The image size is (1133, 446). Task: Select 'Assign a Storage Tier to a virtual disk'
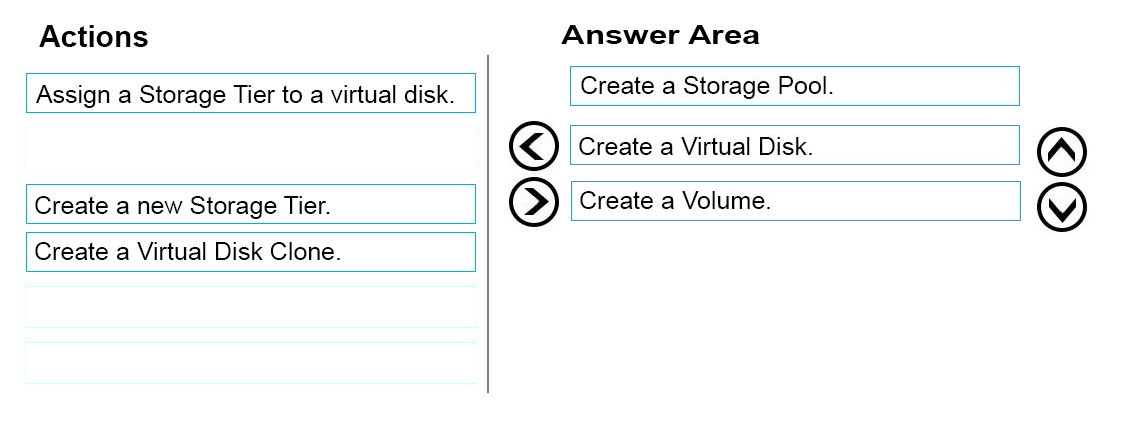[x=251, y=93]
